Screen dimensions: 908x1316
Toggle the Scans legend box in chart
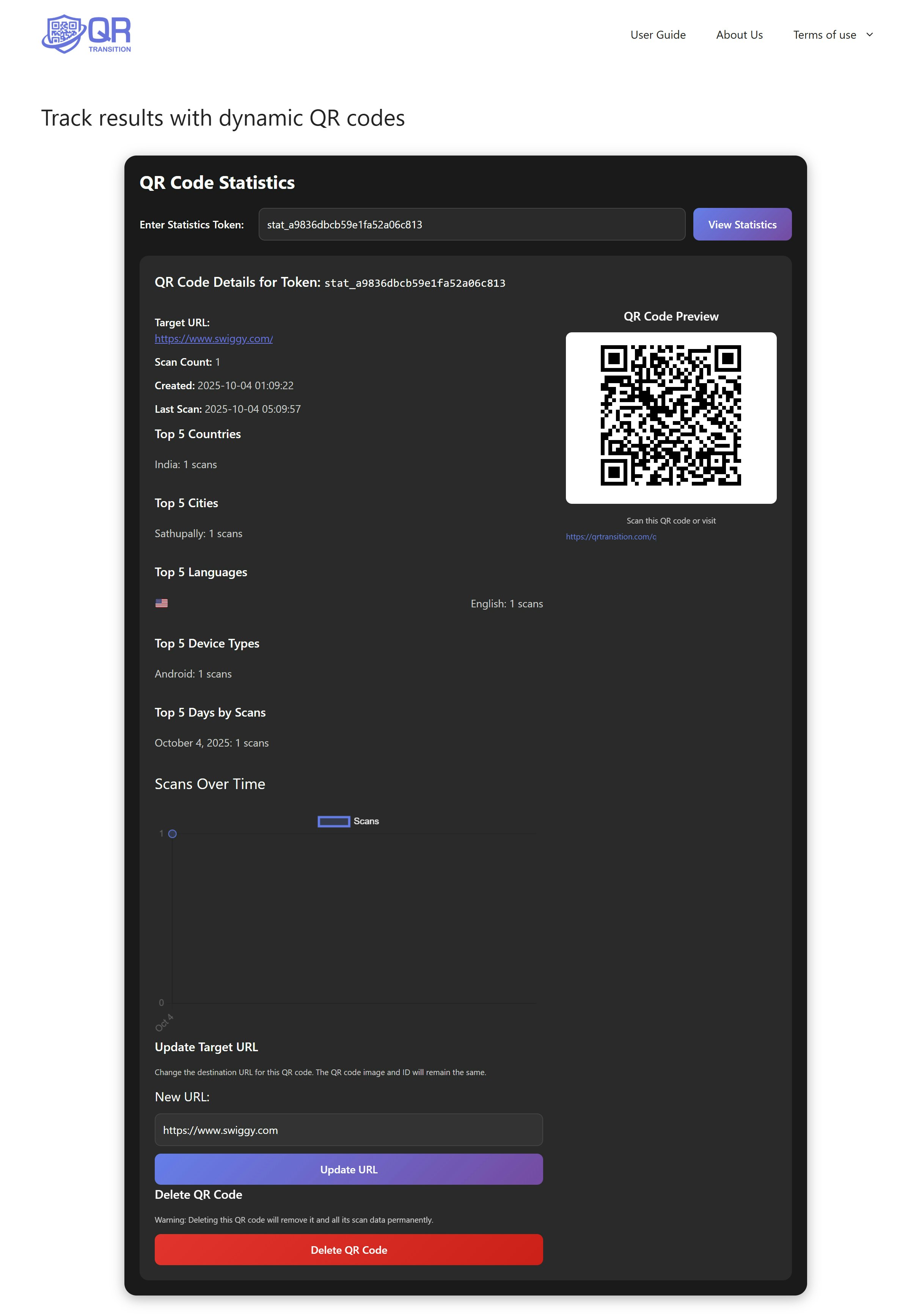click(x=334, y=821)
